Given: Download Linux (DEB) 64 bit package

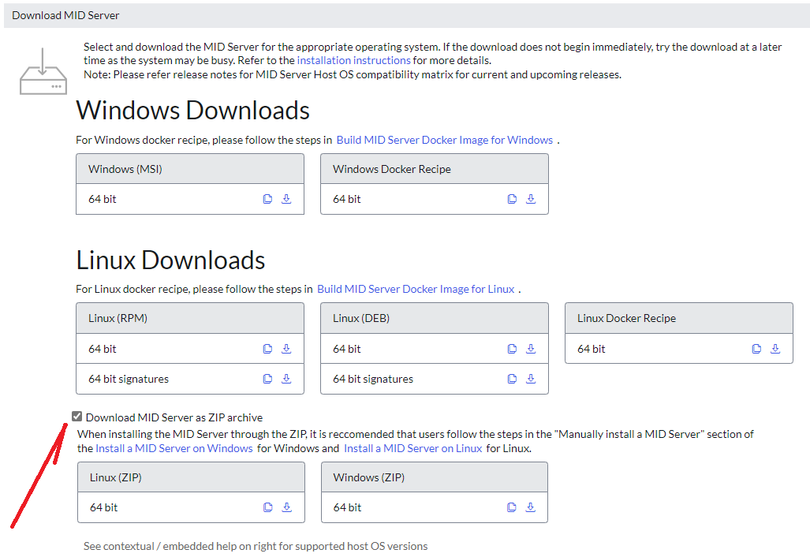Looking at the screenshot, I should [x=531, y=349].
